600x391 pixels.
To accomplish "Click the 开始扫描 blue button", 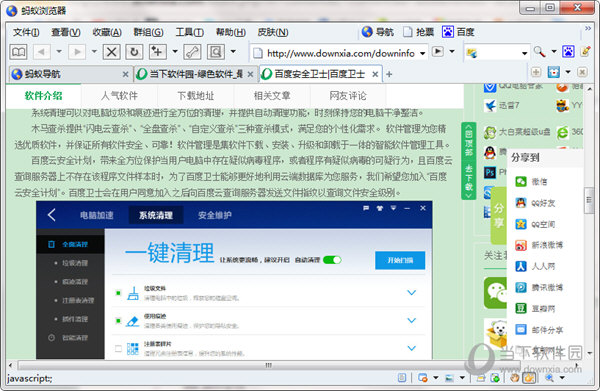I will point(400,260).
